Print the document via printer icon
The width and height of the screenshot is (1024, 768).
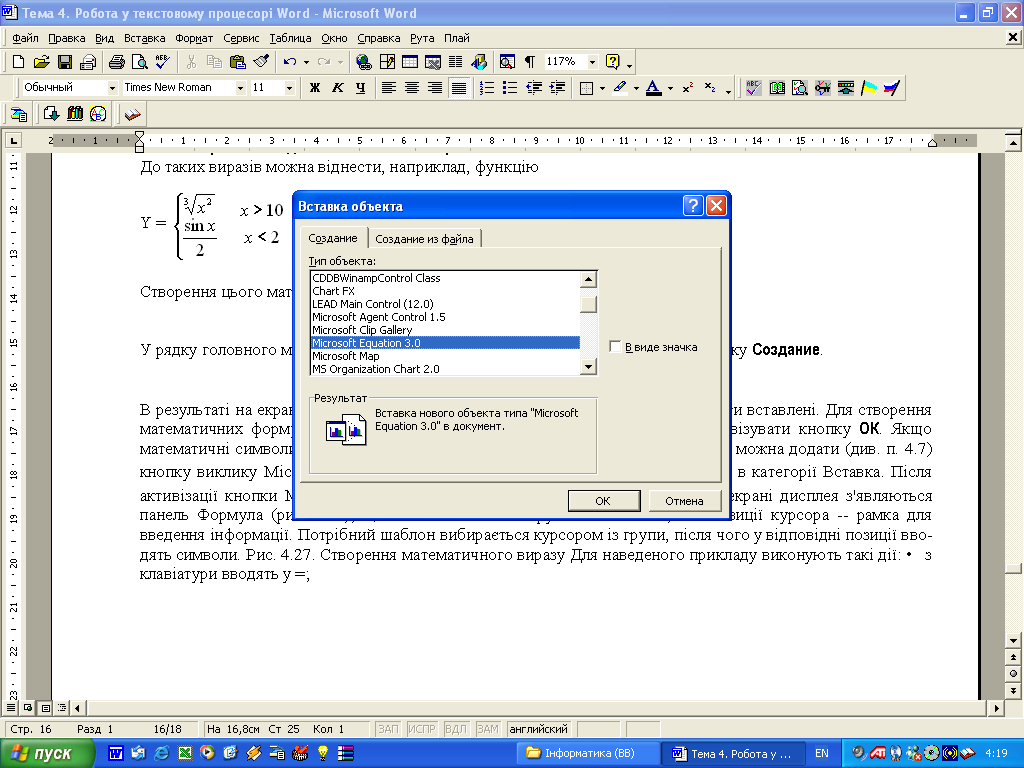point(116,62)
